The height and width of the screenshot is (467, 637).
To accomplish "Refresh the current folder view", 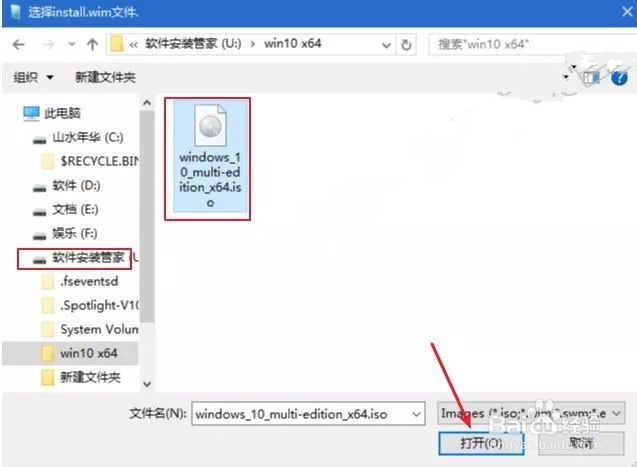I will (x=406, y=45).
